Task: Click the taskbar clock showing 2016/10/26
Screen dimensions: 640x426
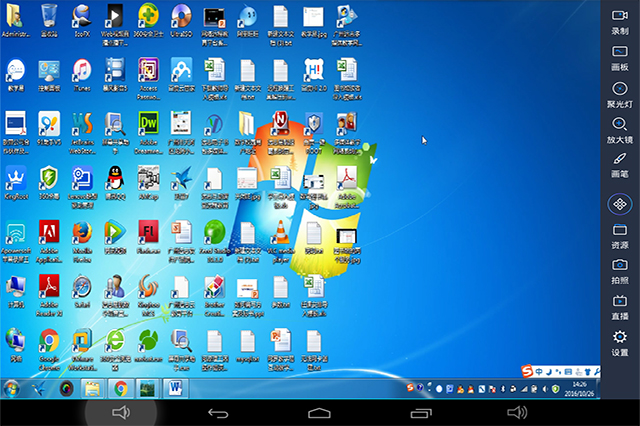Action: tap(580, 389)
